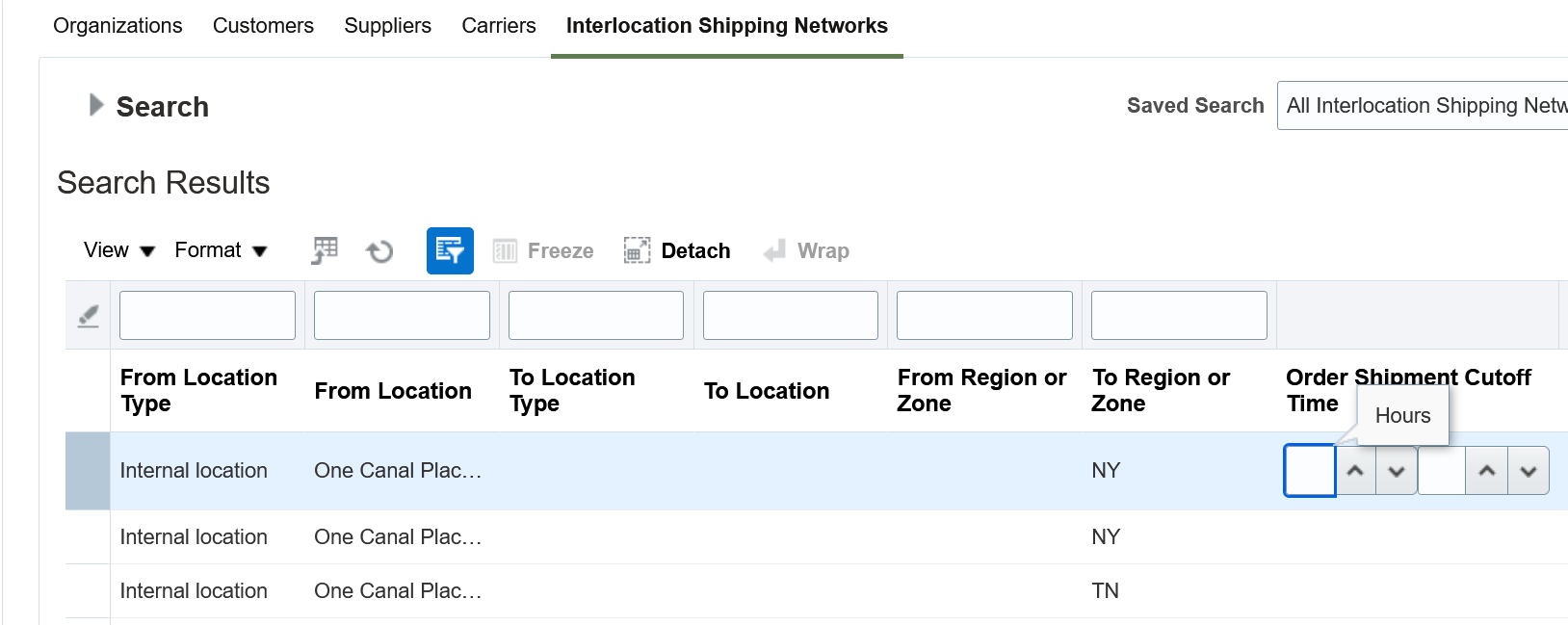Click the Freeze column button

point(543,251)
